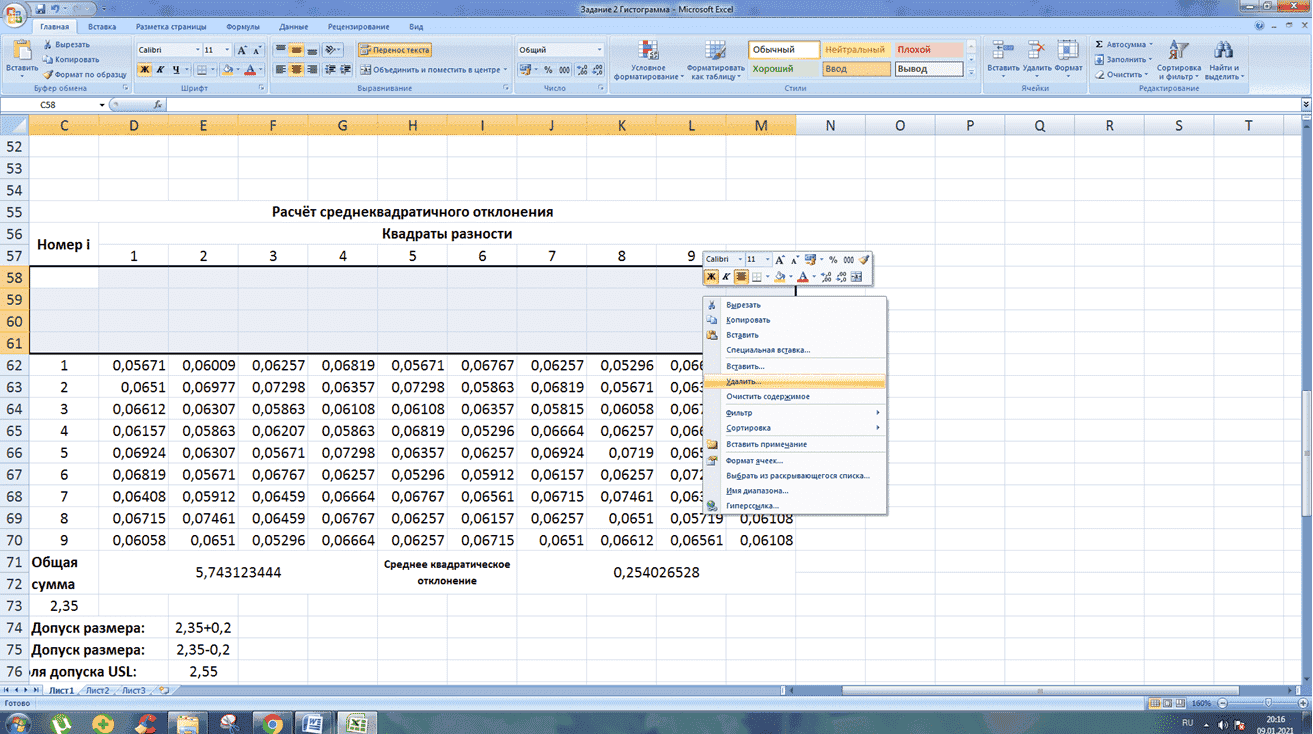
Task: Open the ribbon font name dropdown
Action: [x=196, y=50]
